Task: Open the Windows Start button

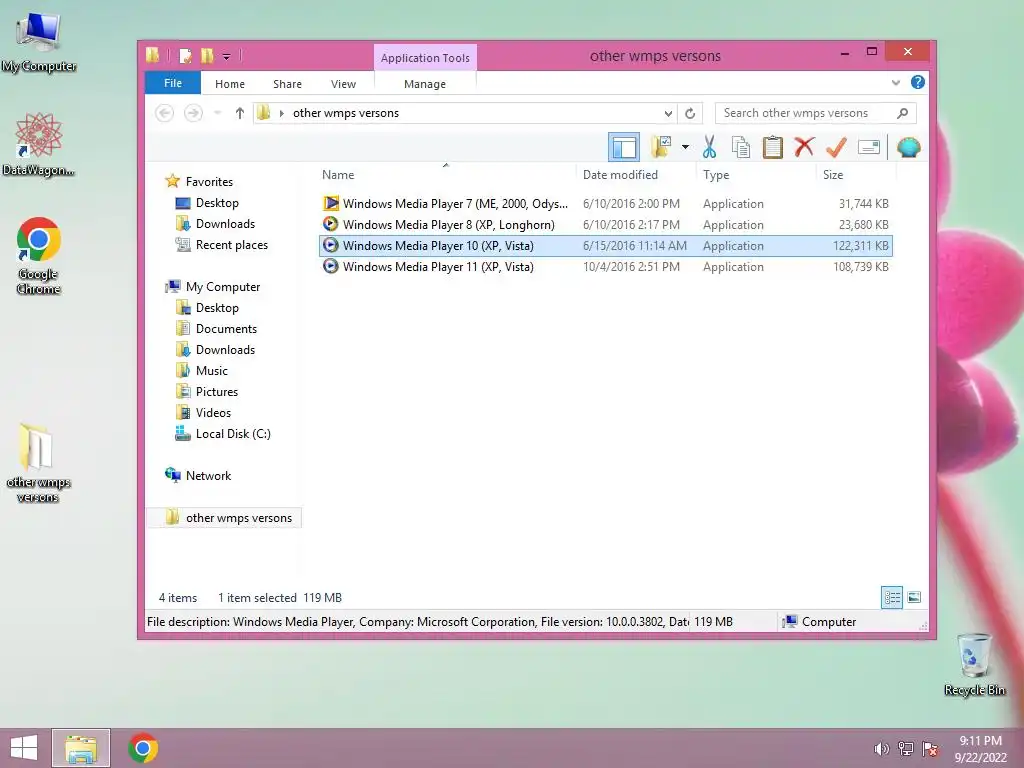Action: point(24,748)
